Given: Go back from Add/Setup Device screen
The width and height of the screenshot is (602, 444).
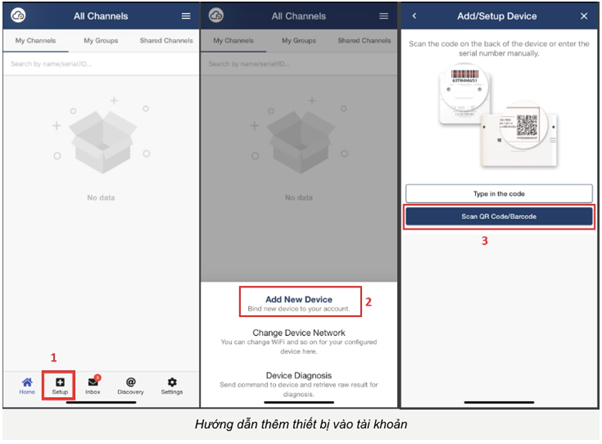Looking at the screenshot, I should pos(414,16).
